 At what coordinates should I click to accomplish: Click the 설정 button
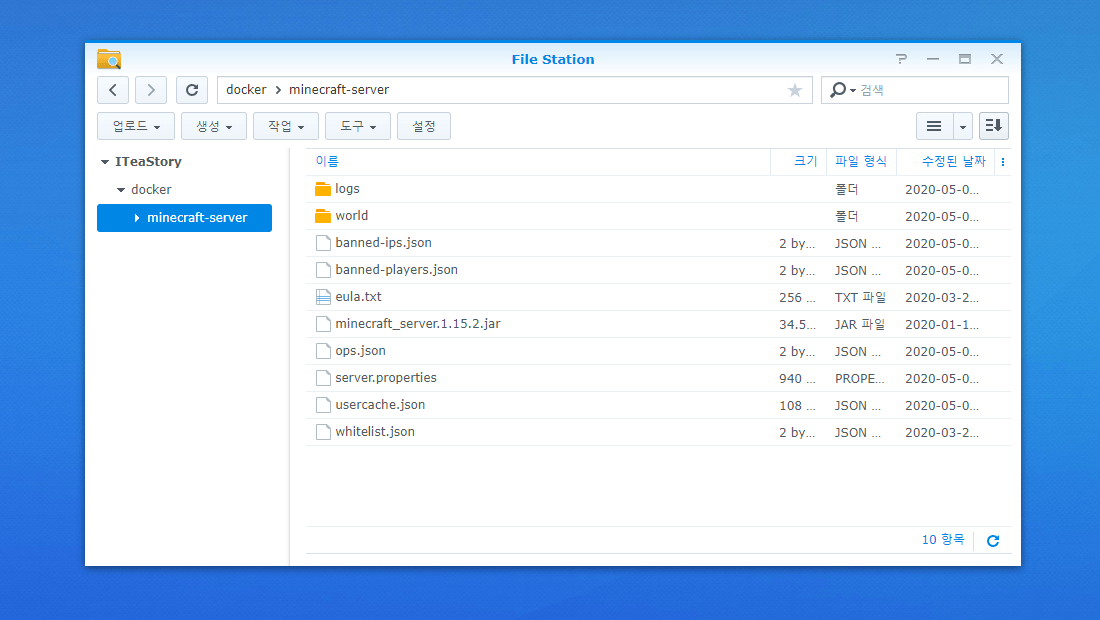(x=424, y=126)
